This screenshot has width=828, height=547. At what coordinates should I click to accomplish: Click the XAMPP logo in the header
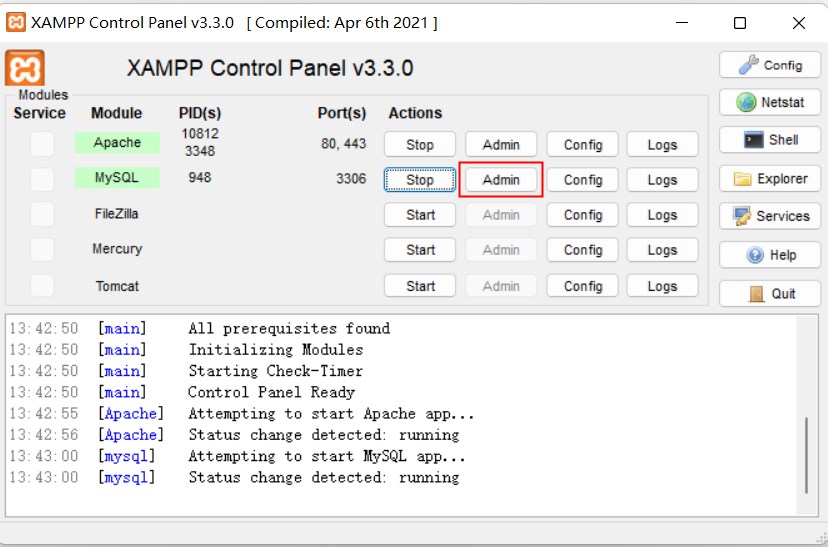[25, 68]
